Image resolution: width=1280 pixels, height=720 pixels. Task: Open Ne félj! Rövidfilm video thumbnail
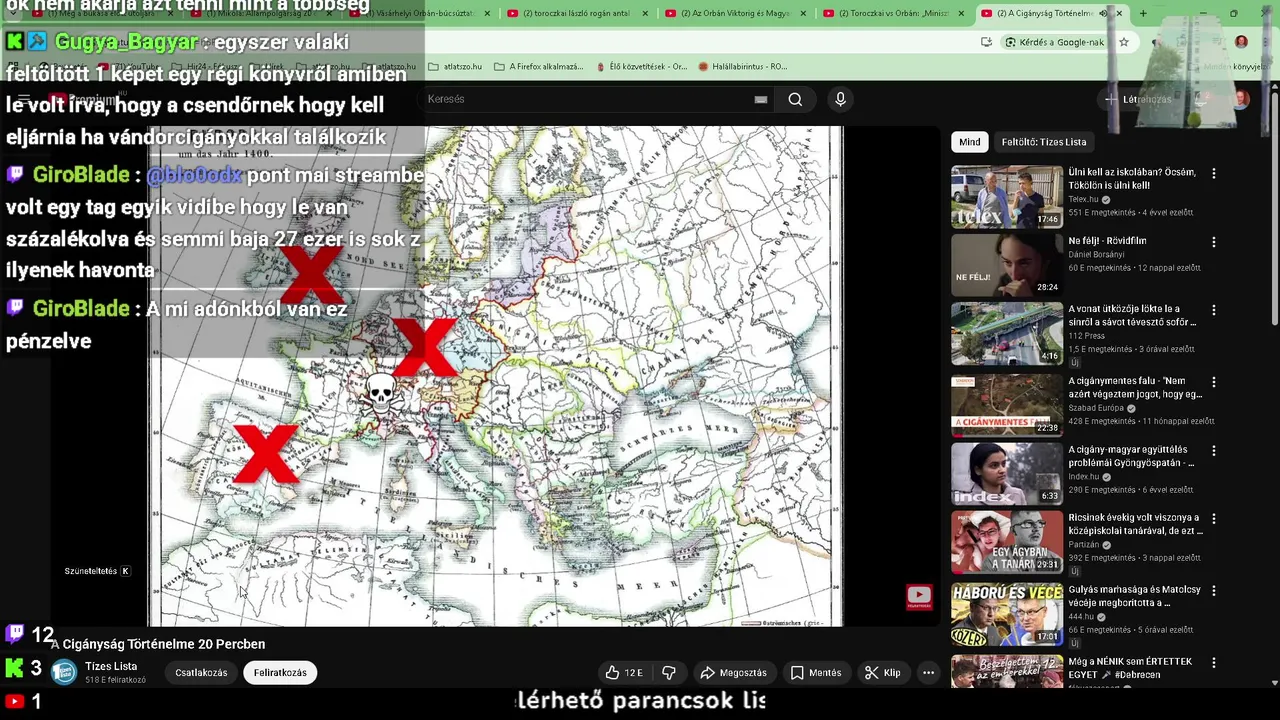(x=1006, y=265)
